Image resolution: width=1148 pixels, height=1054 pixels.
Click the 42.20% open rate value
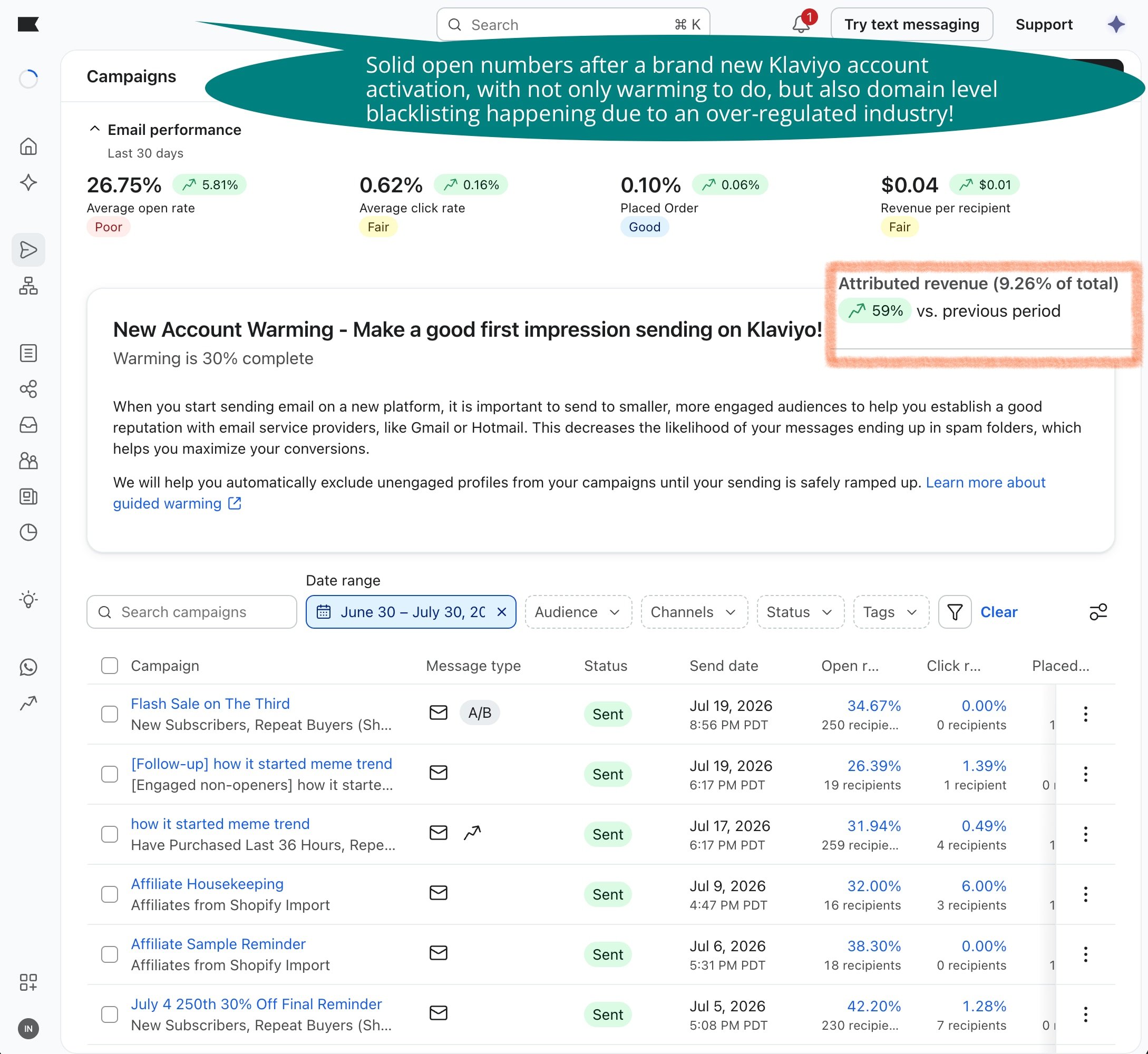(874, 1006)
